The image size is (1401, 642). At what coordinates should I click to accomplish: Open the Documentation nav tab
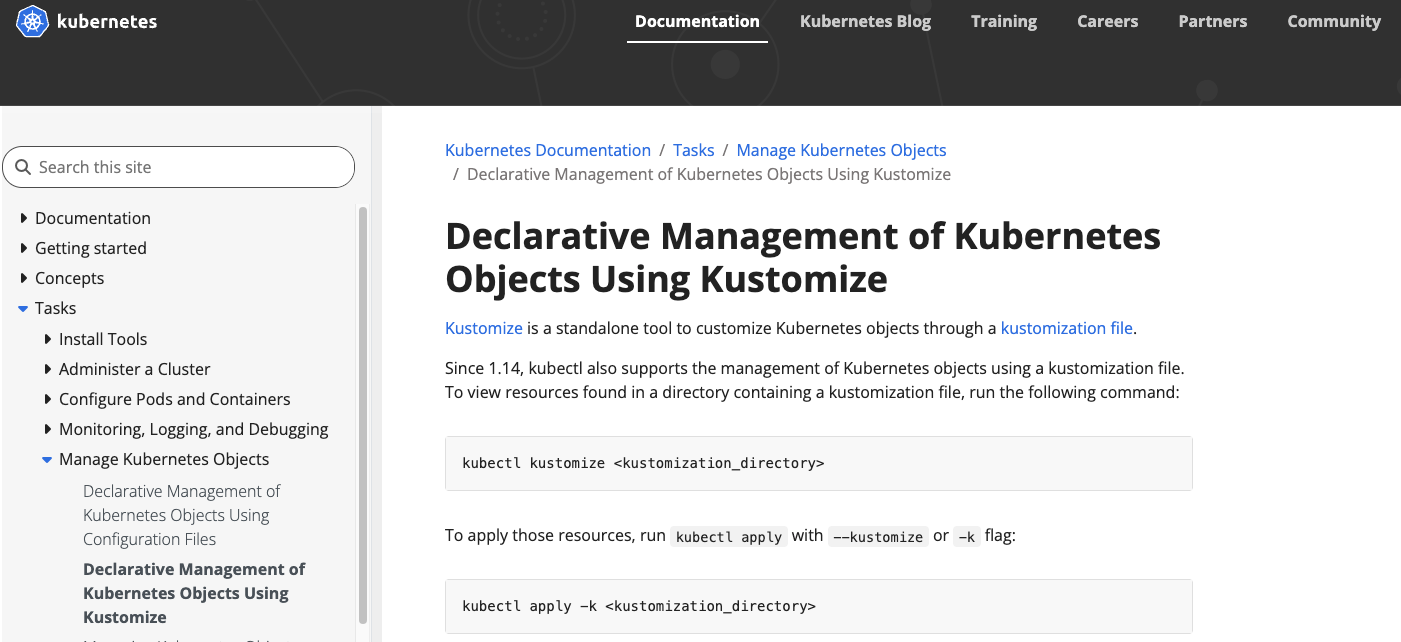(697, 21)
